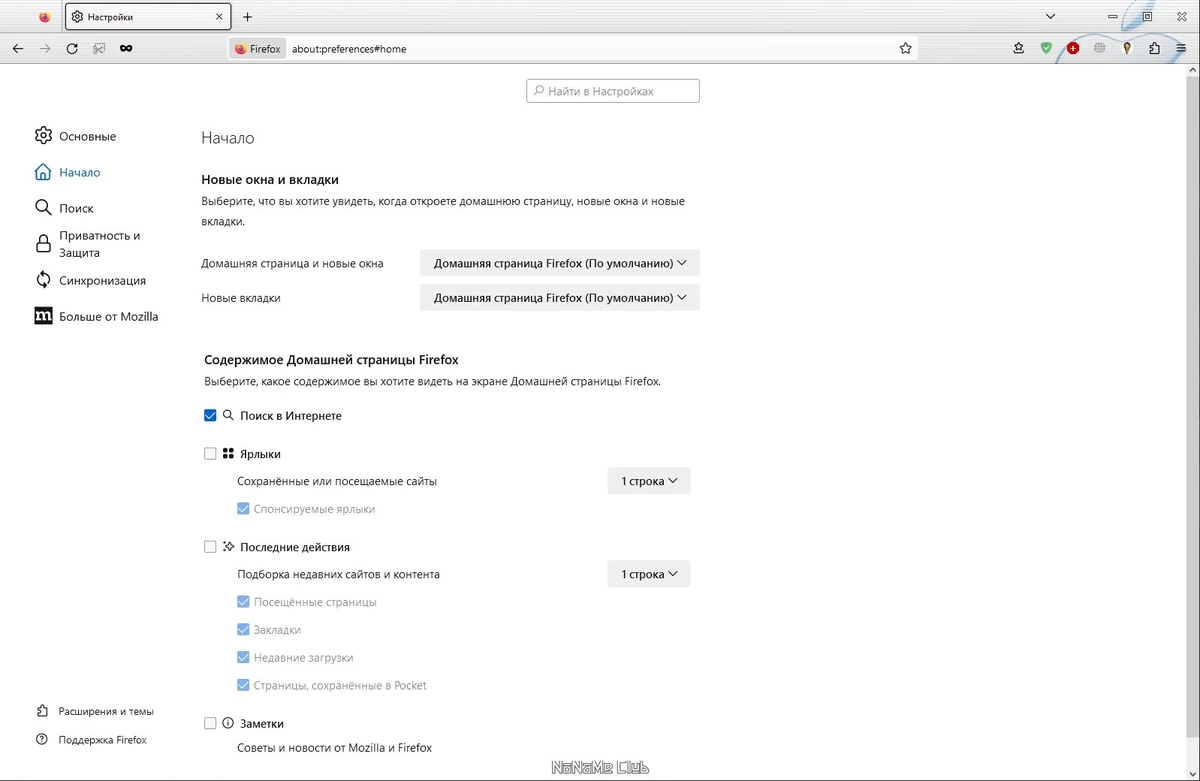
Task: Enable the Ярлыки checkbox
Action: 210,453
